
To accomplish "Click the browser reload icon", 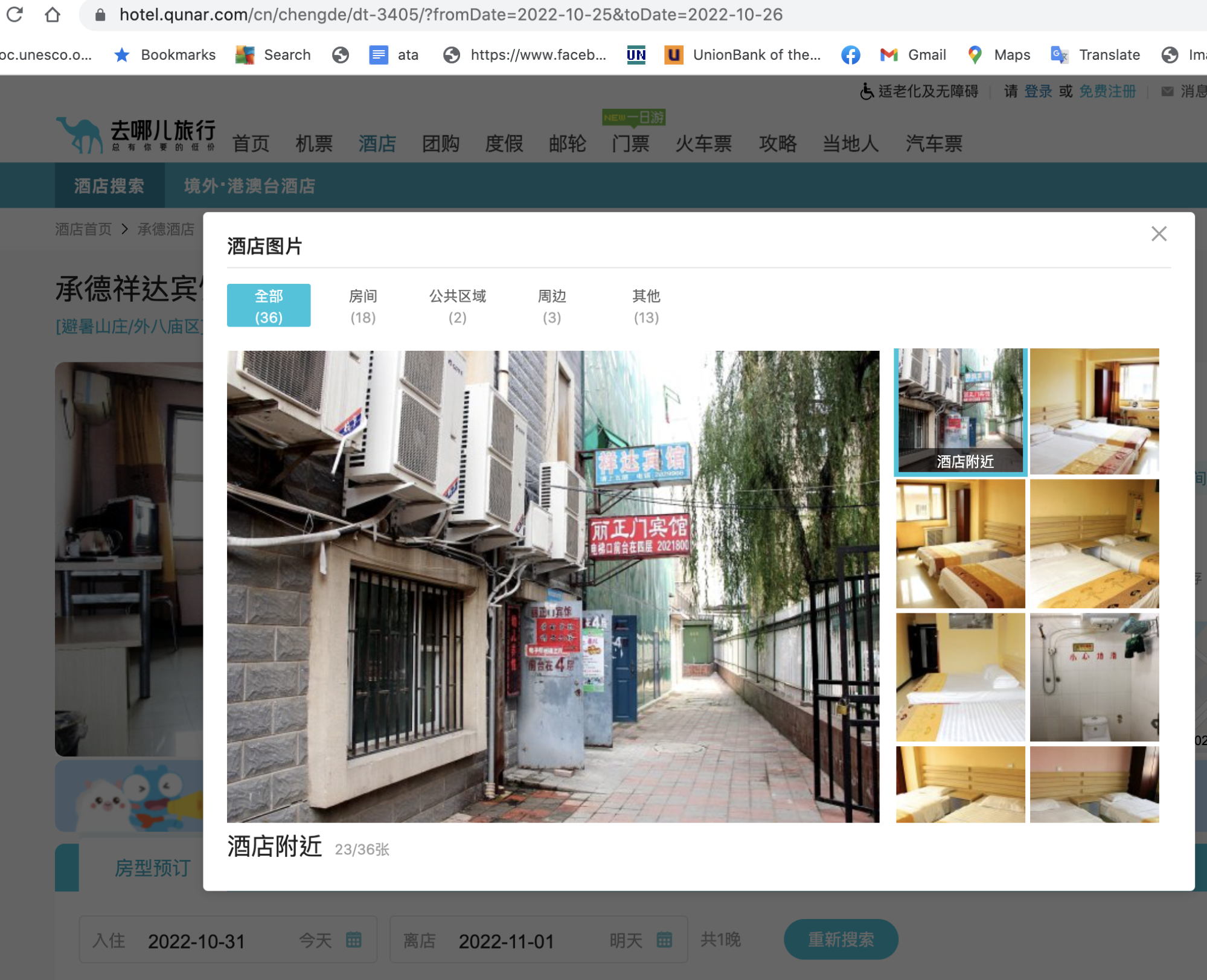I will tap(14, 14).
